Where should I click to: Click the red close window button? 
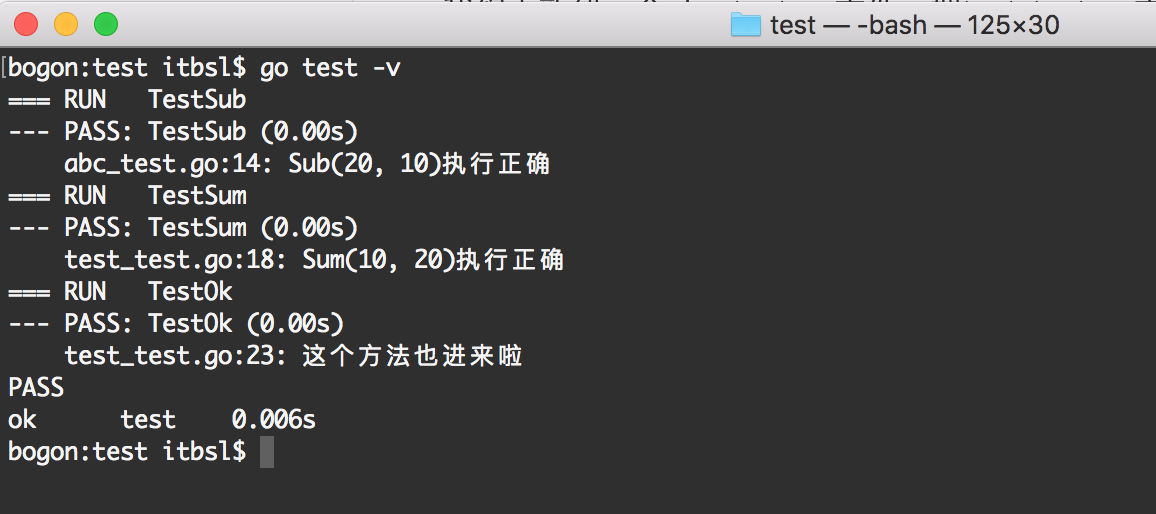point(26,24)
